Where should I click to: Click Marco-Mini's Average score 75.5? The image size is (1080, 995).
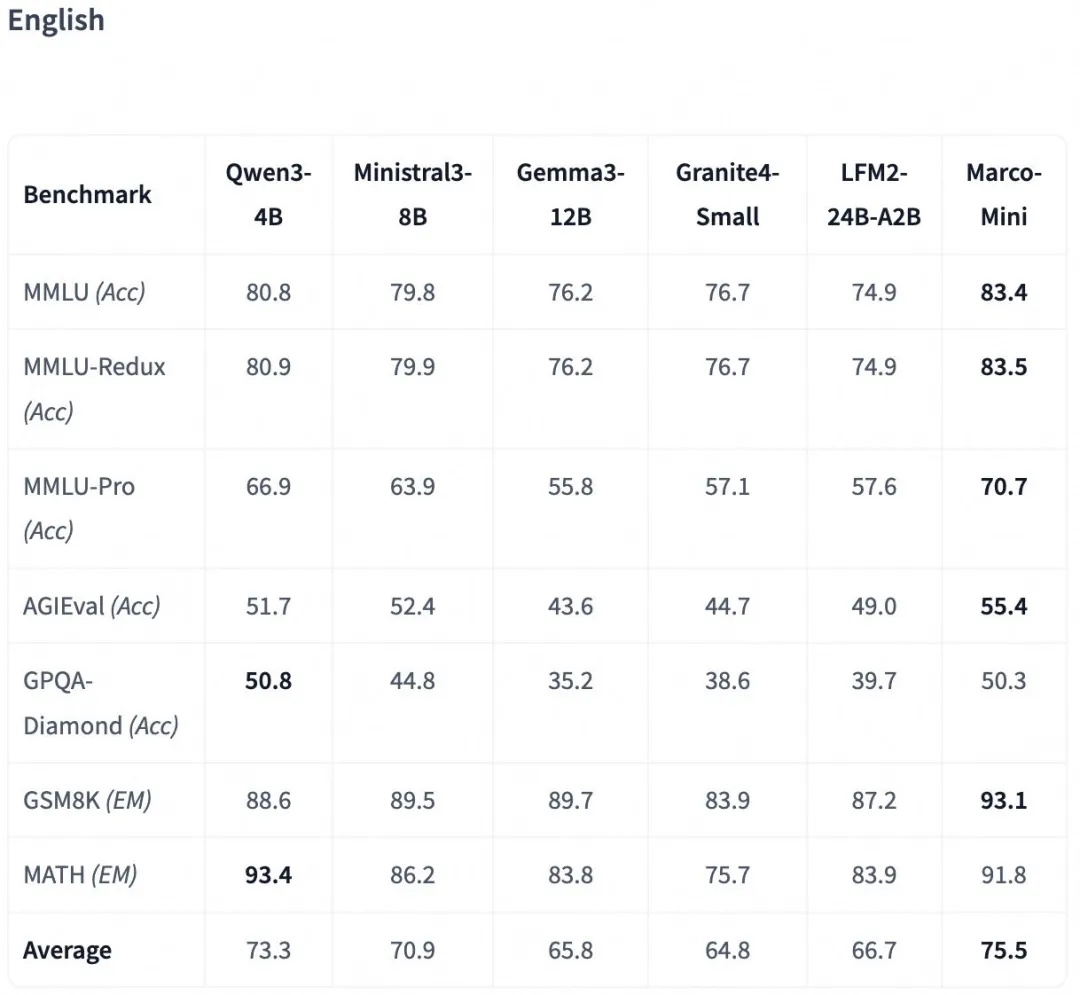pyautogui.click(x=1004, y=950)
